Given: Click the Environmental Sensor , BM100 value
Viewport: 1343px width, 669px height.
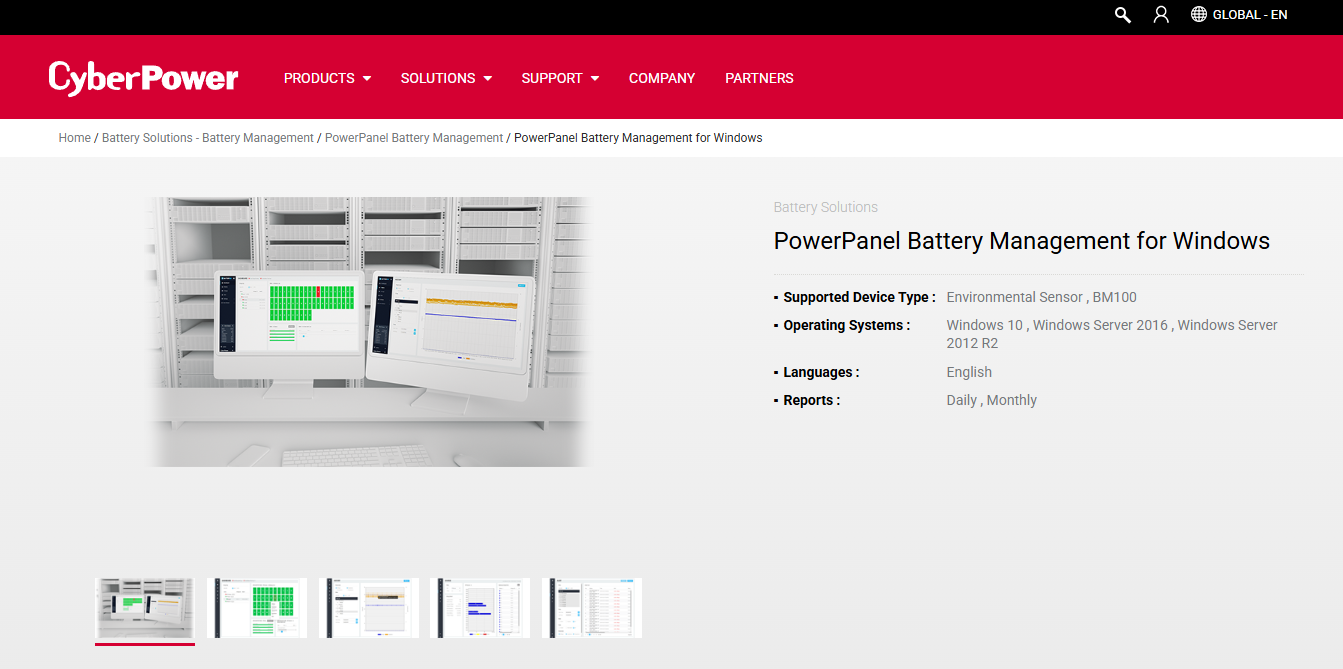Looking at the screenshot, I should pos(1041,297).
